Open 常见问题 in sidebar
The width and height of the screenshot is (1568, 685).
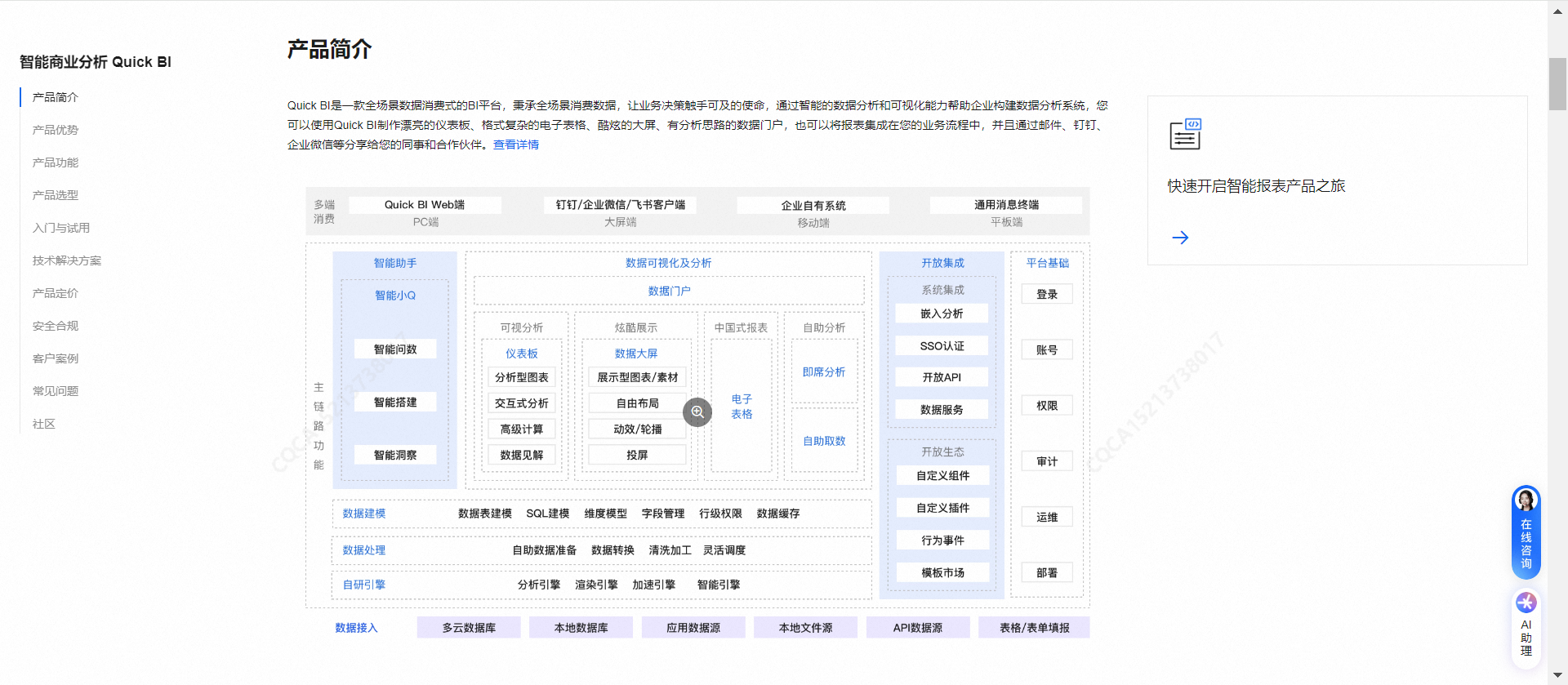[56, 391]
